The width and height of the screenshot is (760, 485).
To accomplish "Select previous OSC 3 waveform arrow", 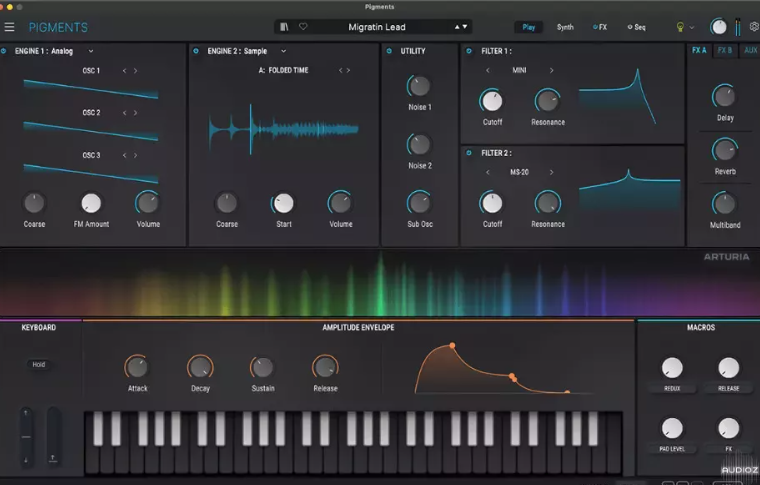I will point(125,156).
